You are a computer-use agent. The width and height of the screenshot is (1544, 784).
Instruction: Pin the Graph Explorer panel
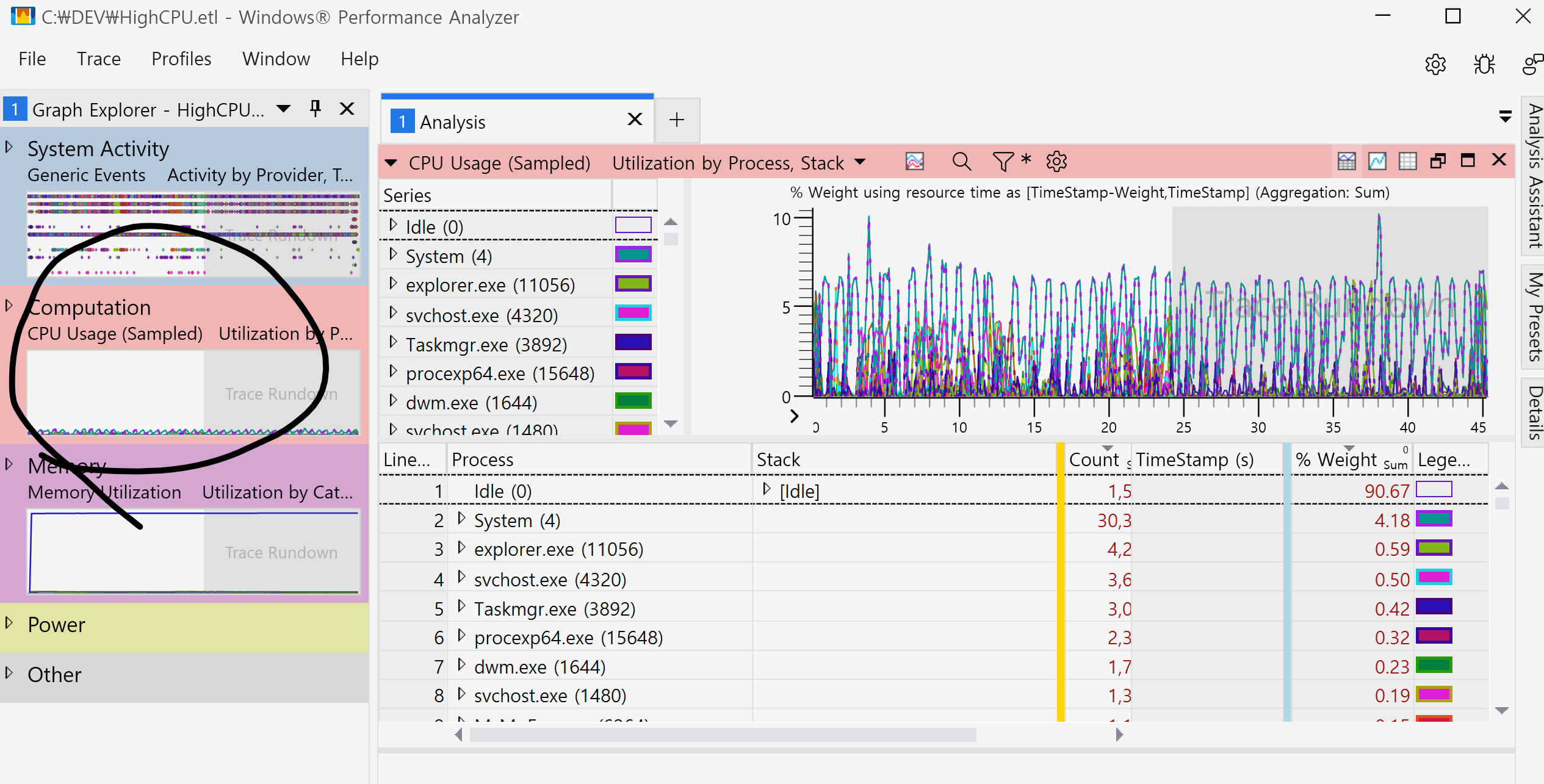click(315, 109)
